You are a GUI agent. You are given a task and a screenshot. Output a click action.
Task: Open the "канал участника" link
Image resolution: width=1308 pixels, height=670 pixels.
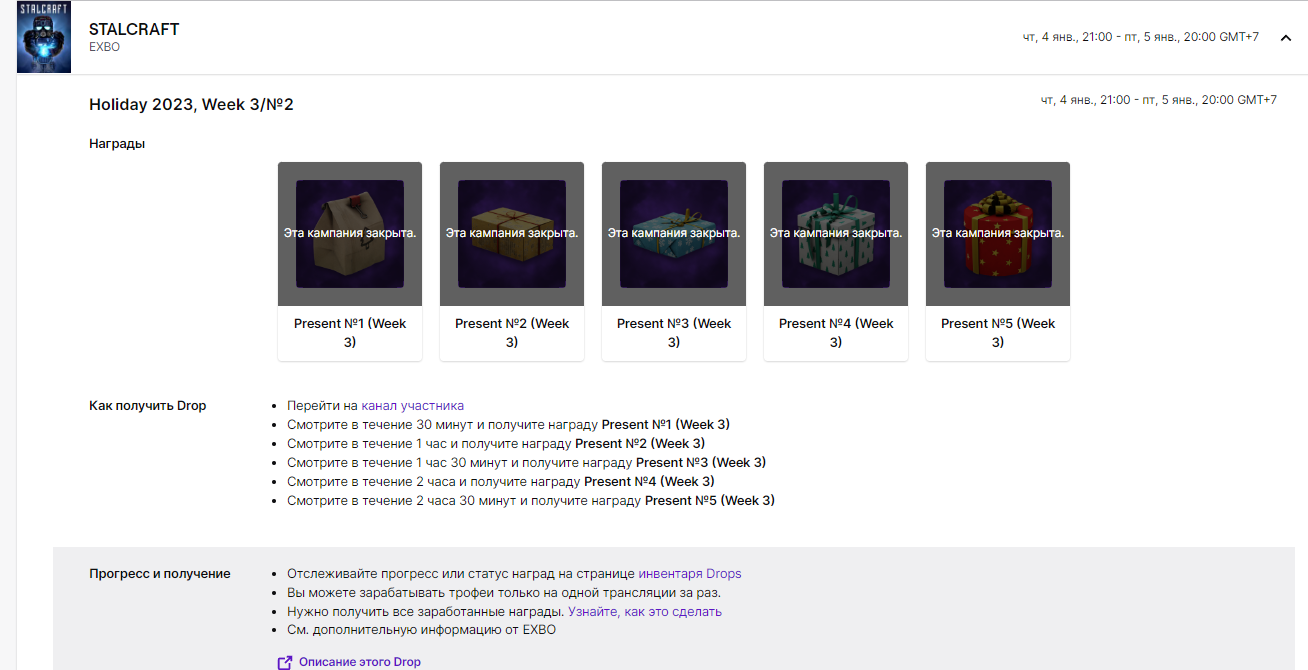coord(412,406)
